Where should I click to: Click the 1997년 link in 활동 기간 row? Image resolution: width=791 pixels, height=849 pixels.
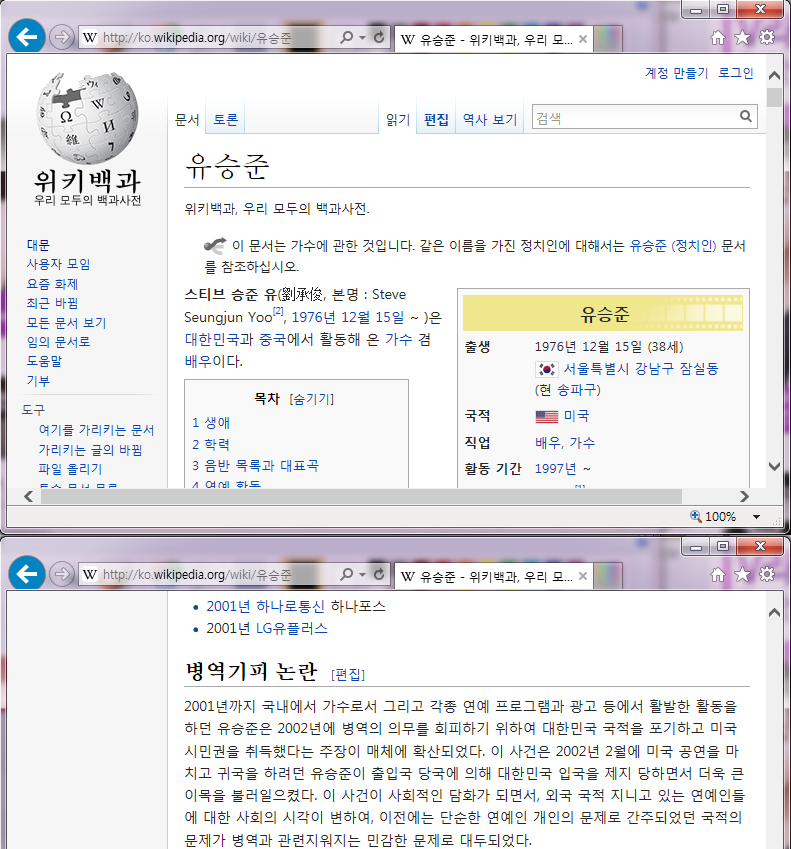tap(555, 469)
